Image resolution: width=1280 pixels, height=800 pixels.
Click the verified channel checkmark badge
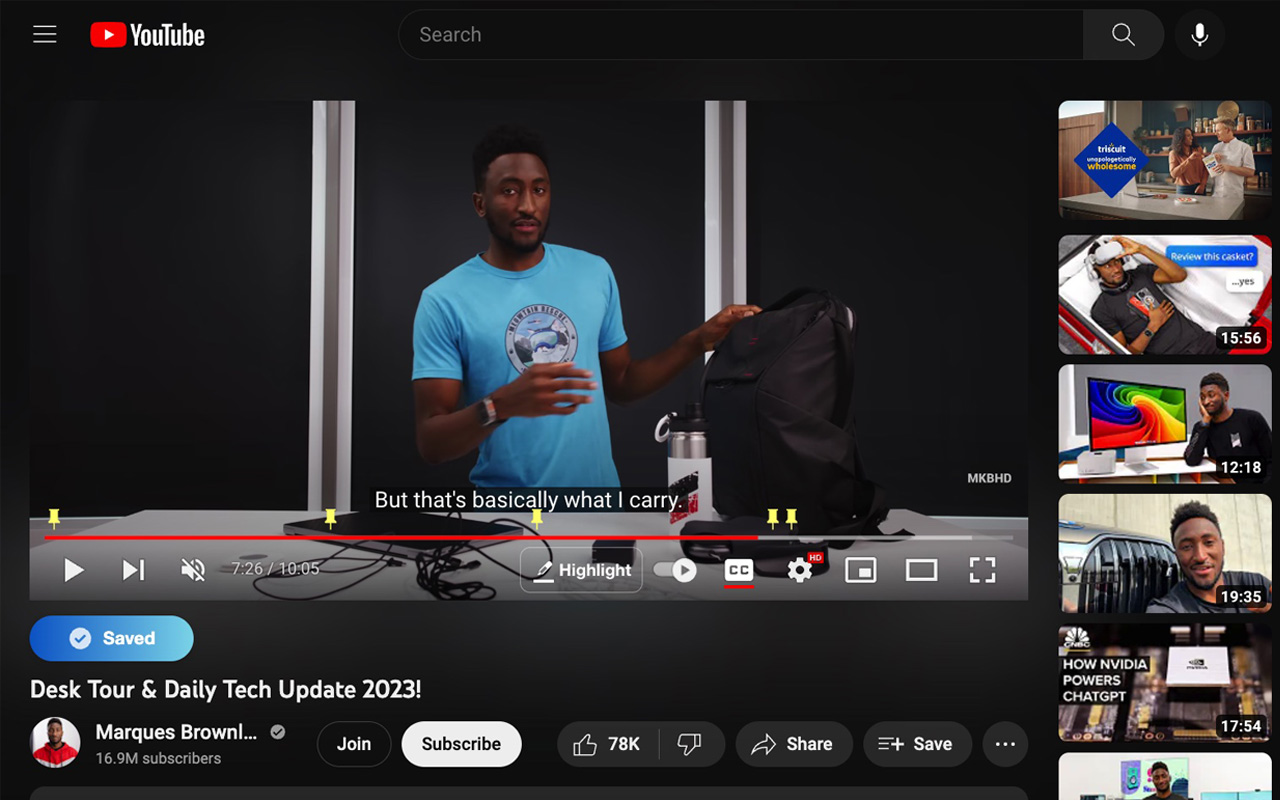tap(278, 732)
